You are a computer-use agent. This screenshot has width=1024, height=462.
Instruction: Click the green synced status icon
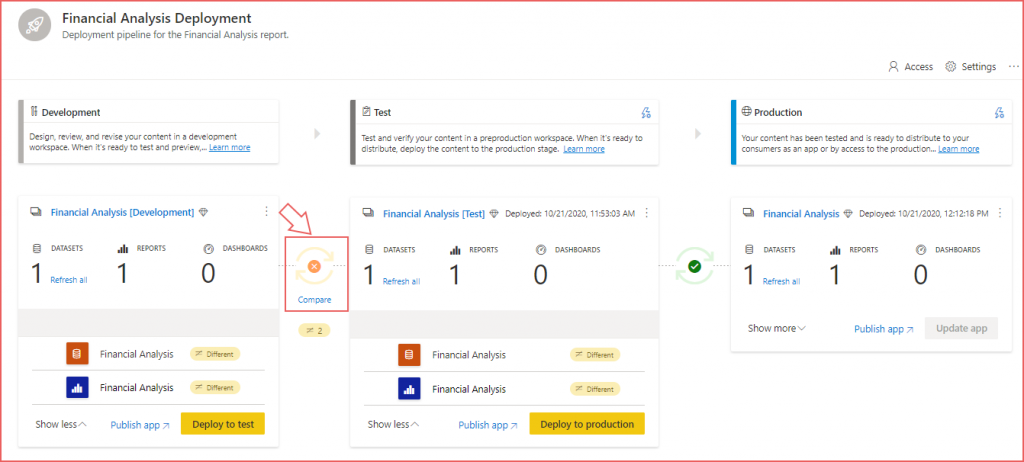click(694, 266)
